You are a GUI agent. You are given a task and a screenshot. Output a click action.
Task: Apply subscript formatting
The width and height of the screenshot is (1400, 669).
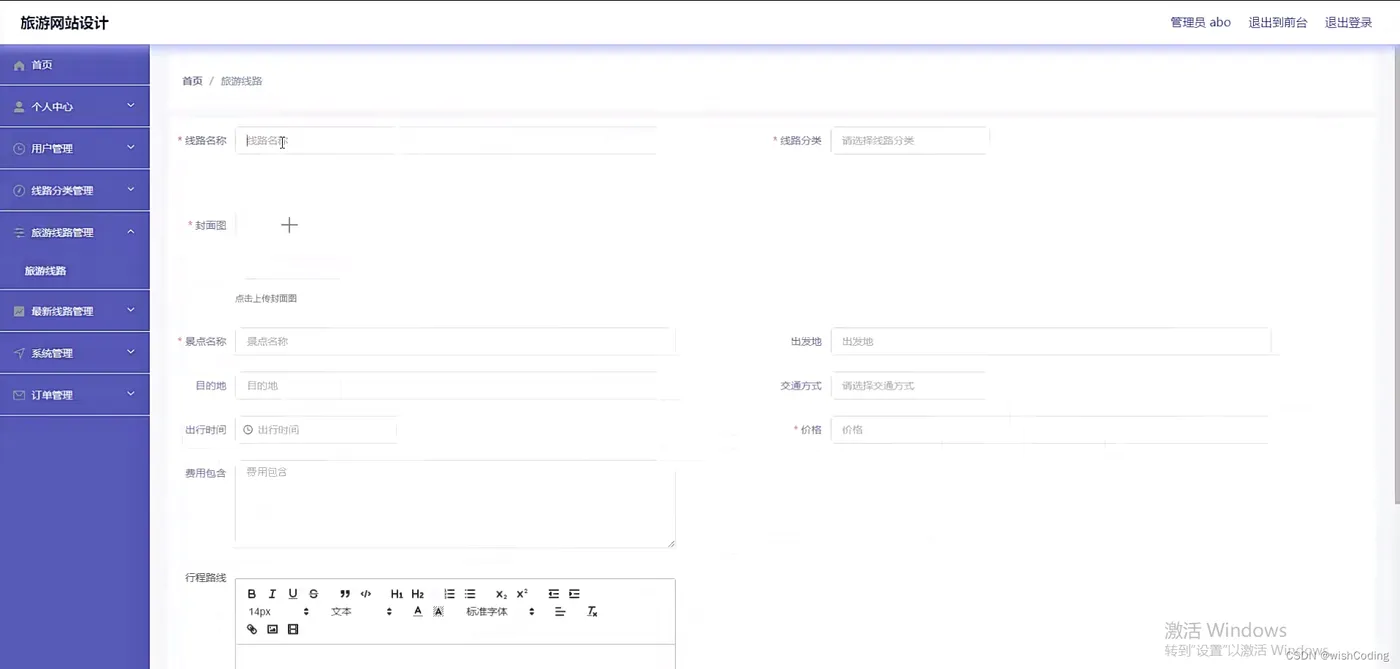(x=501, y=594)
